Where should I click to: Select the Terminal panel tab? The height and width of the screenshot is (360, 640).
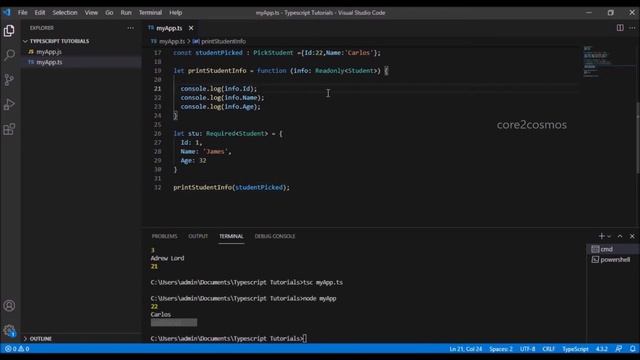[231, 236]
